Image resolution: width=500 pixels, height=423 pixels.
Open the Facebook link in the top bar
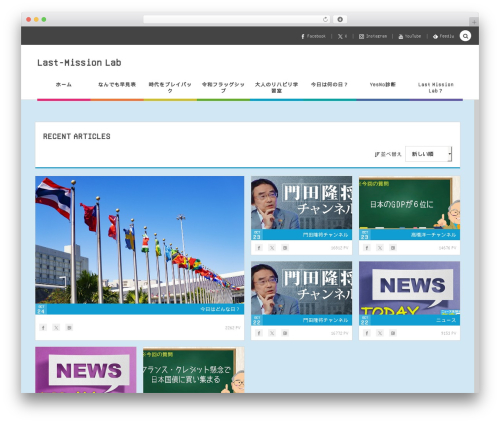point(313,36)
